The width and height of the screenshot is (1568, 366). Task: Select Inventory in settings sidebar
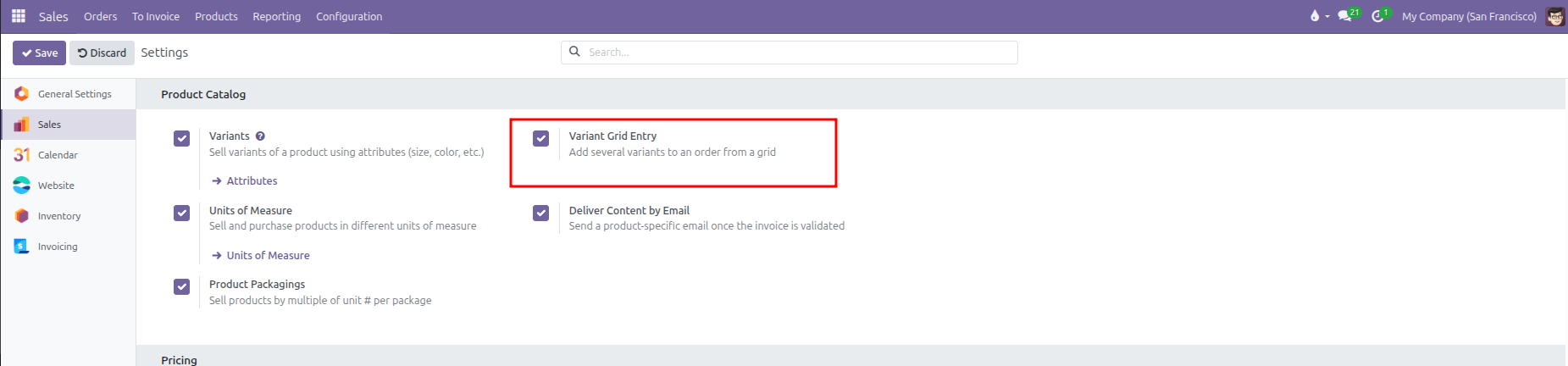(69, 216)
